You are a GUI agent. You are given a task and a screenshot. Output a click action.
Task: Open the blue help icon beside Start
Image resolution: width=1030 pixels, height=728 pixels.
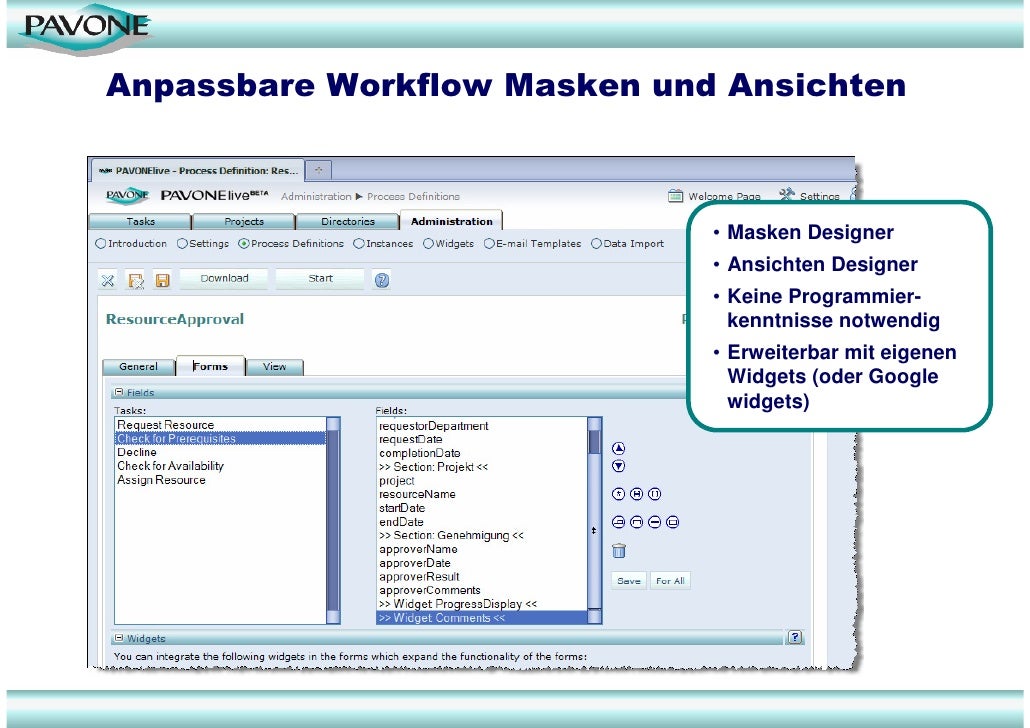(x=382, y=281)
